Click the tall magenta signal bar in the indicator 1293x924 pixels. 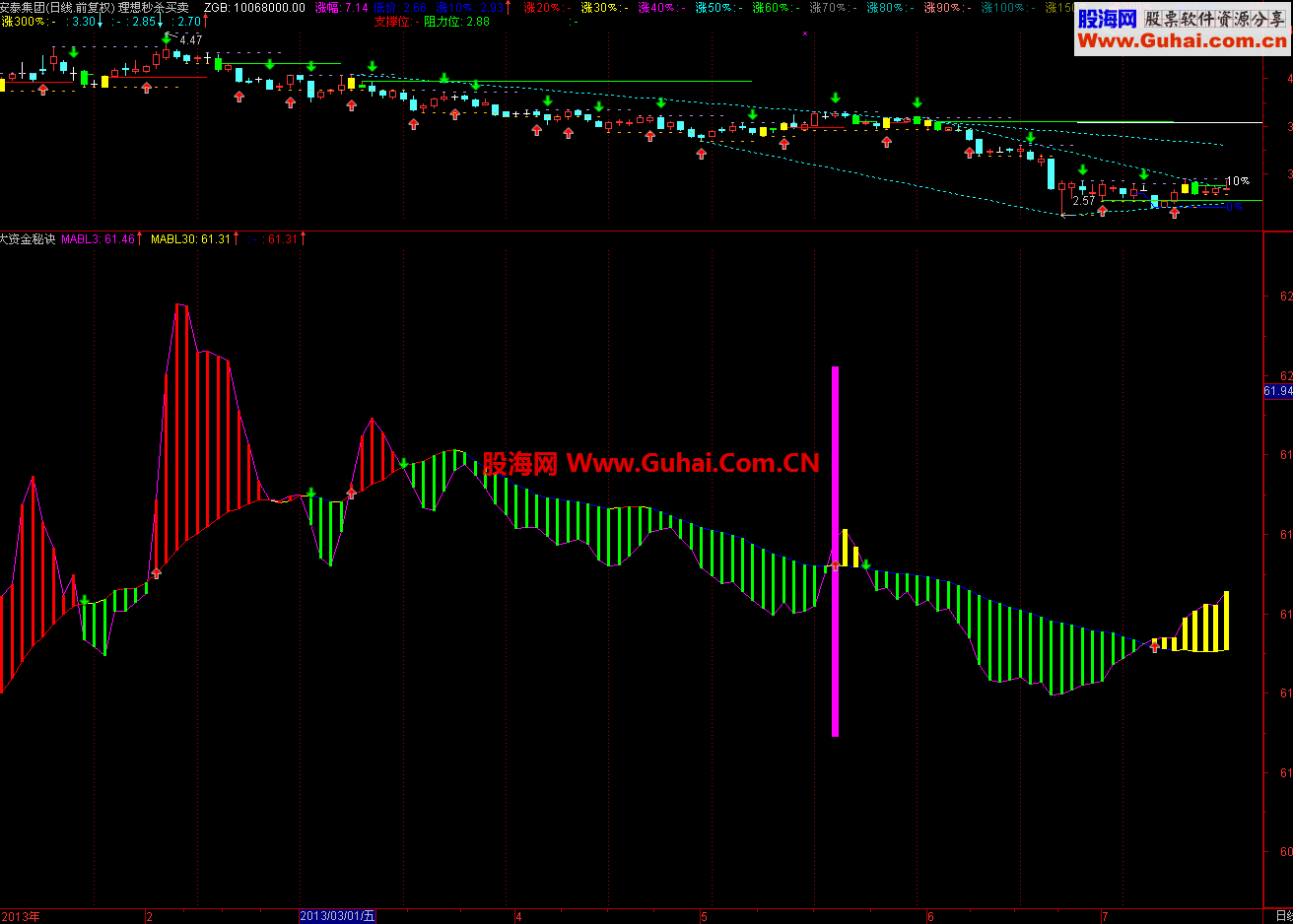click(x=835, y=551)
